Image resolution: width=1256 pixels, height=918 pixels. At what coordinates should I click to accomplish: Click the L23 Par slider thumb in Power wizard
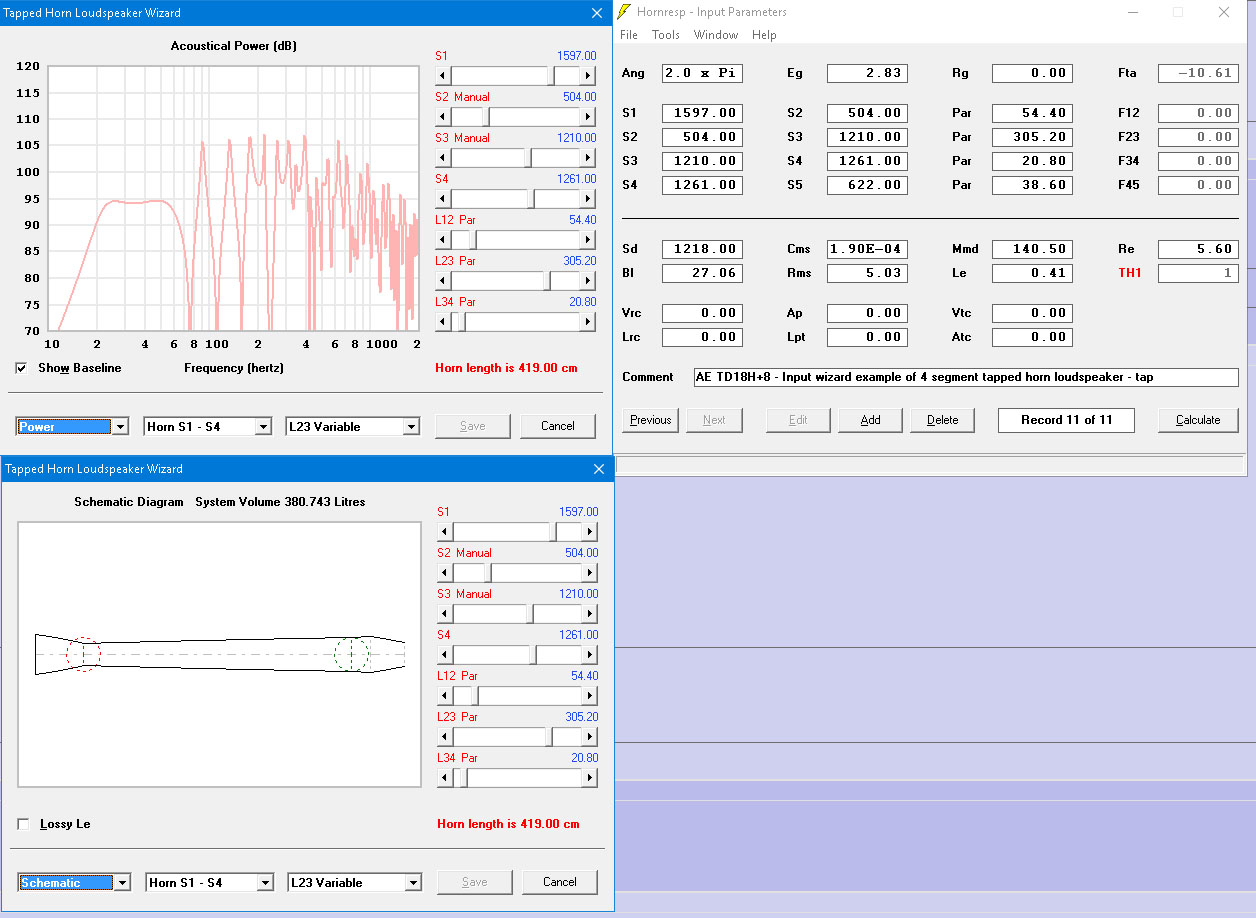pos(549,281)
